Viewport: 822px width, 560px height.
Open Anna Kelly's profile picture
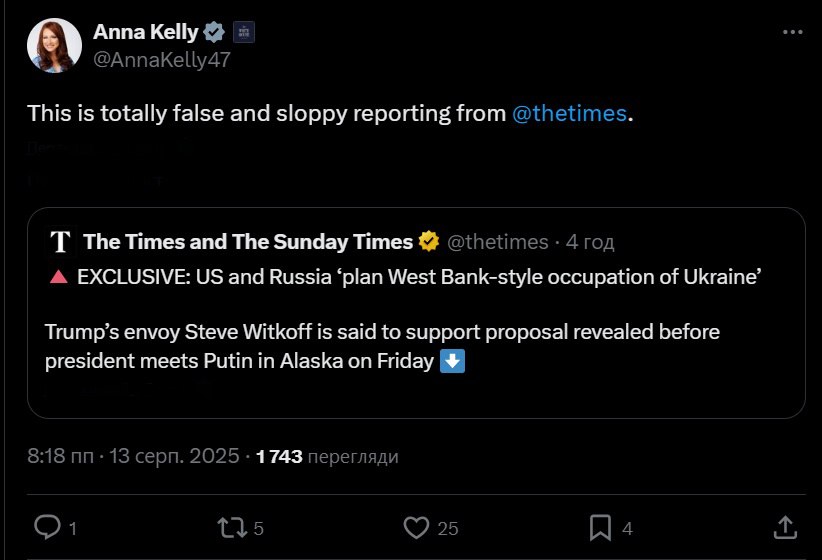point(55,45)
